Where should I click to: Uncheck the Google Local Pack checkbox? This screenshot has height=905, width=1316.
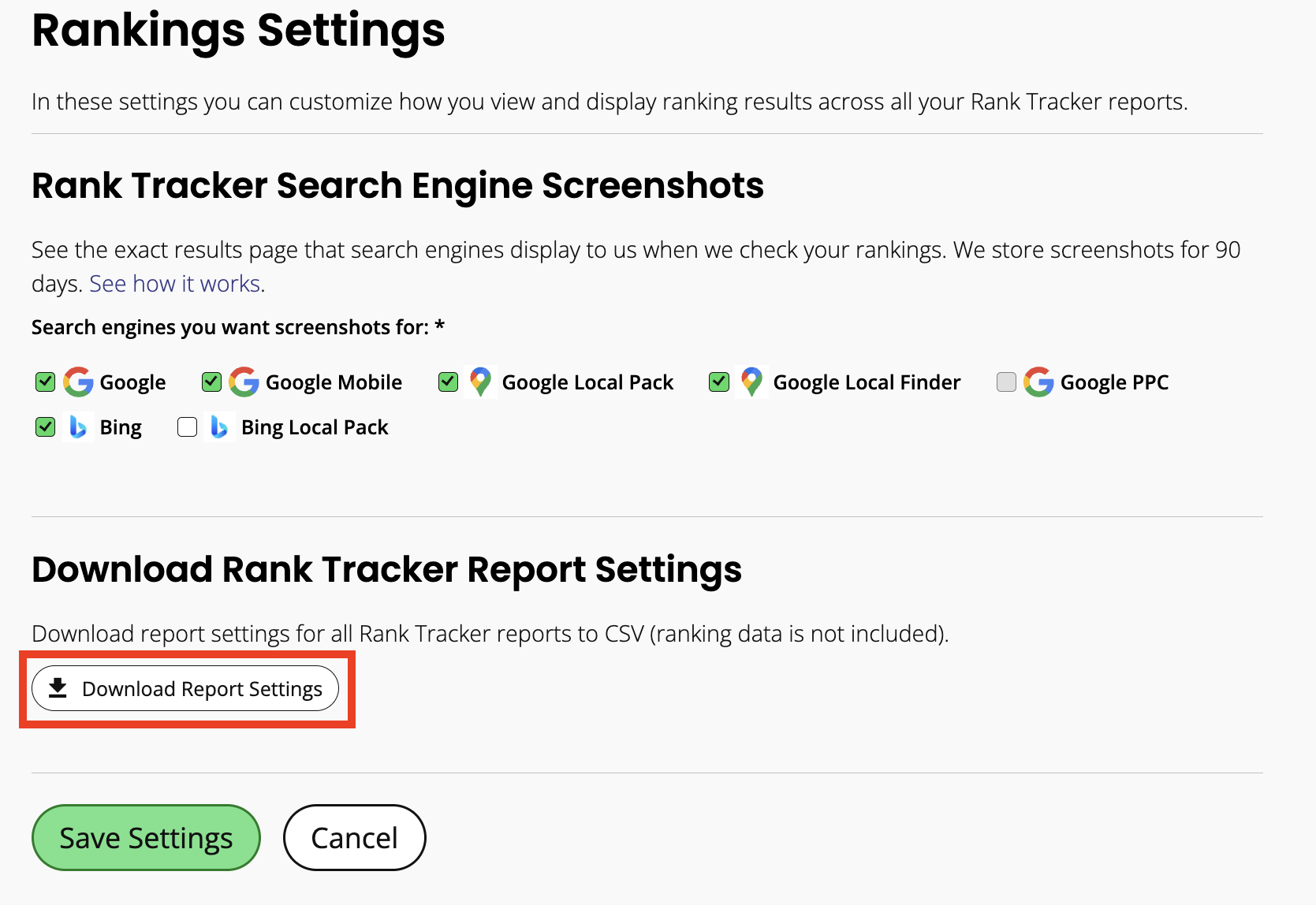click(448, 382)
